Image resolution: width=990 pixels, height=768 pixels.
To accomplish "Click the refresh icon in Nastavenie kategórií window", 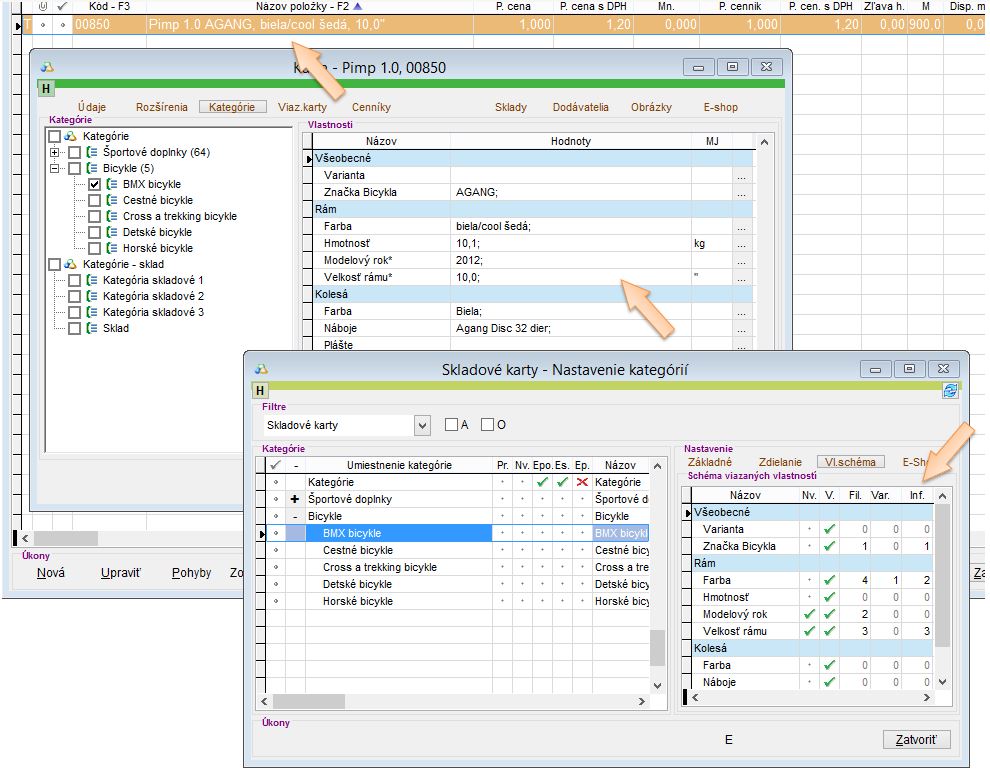I will click(950, 390).
